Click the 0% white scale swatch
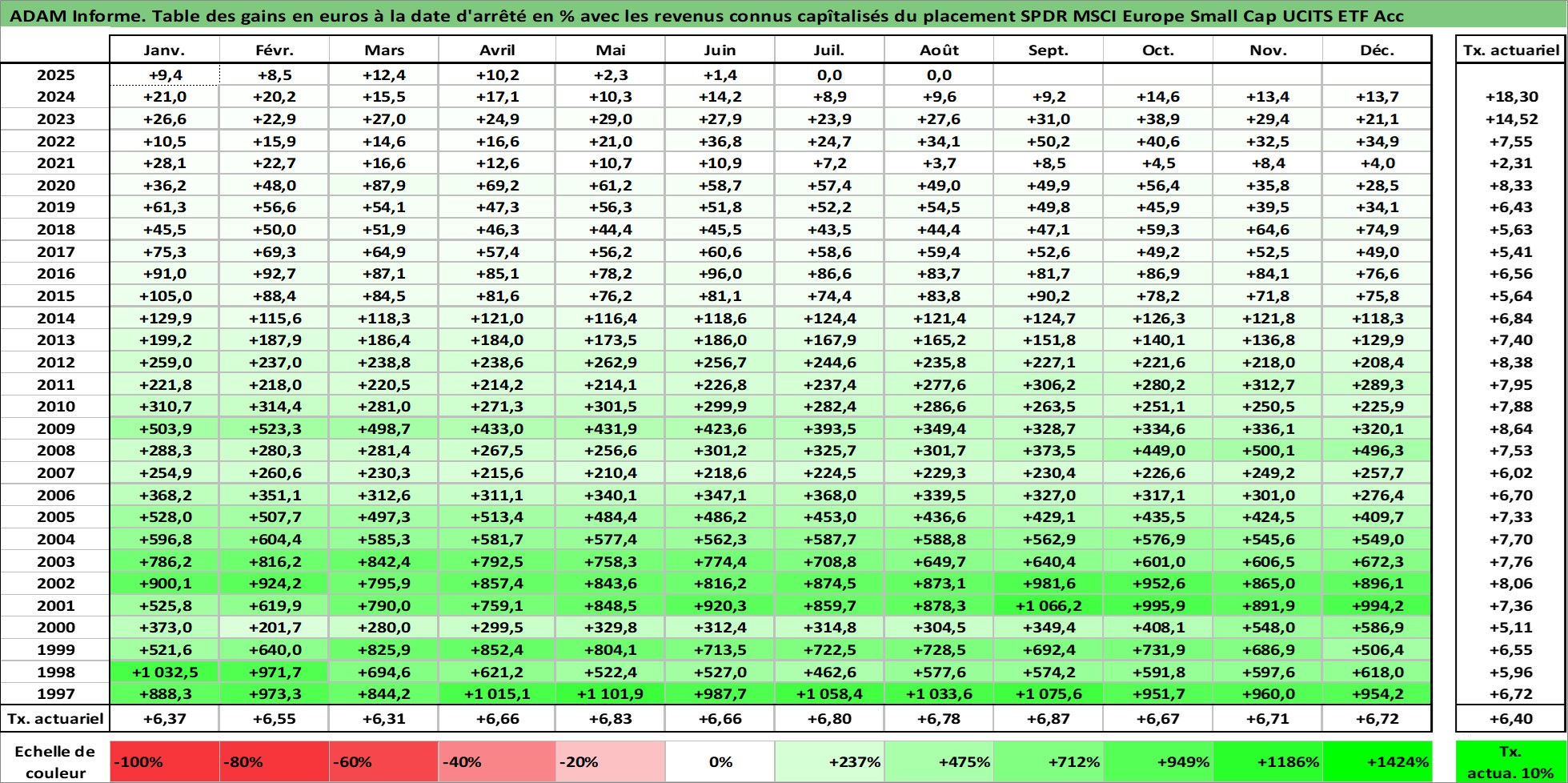 point(720,762)
